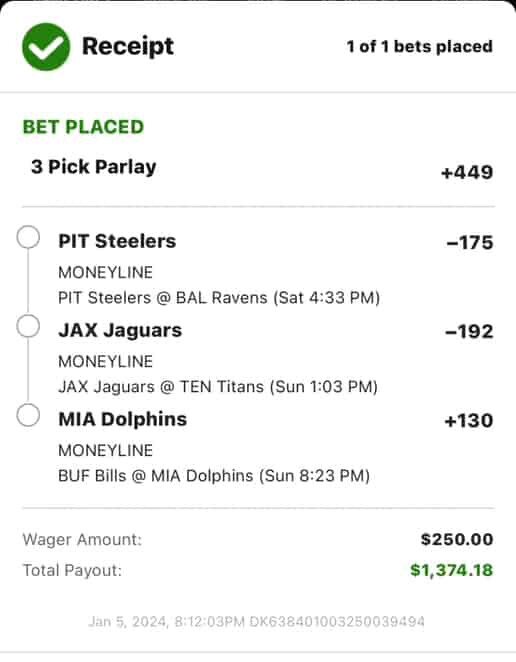Open the JAX Jaguars pick title
The image size is (516, 662).
pos(120,331)
